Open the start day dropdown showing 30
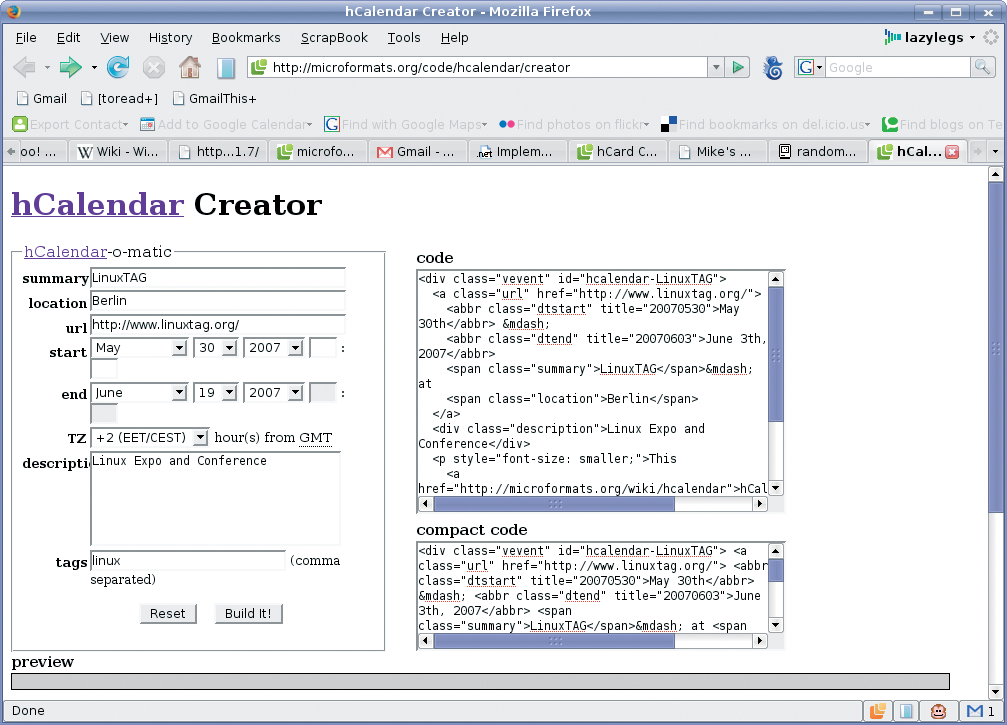Screen dimensions: 1007x725 [215, 348]
